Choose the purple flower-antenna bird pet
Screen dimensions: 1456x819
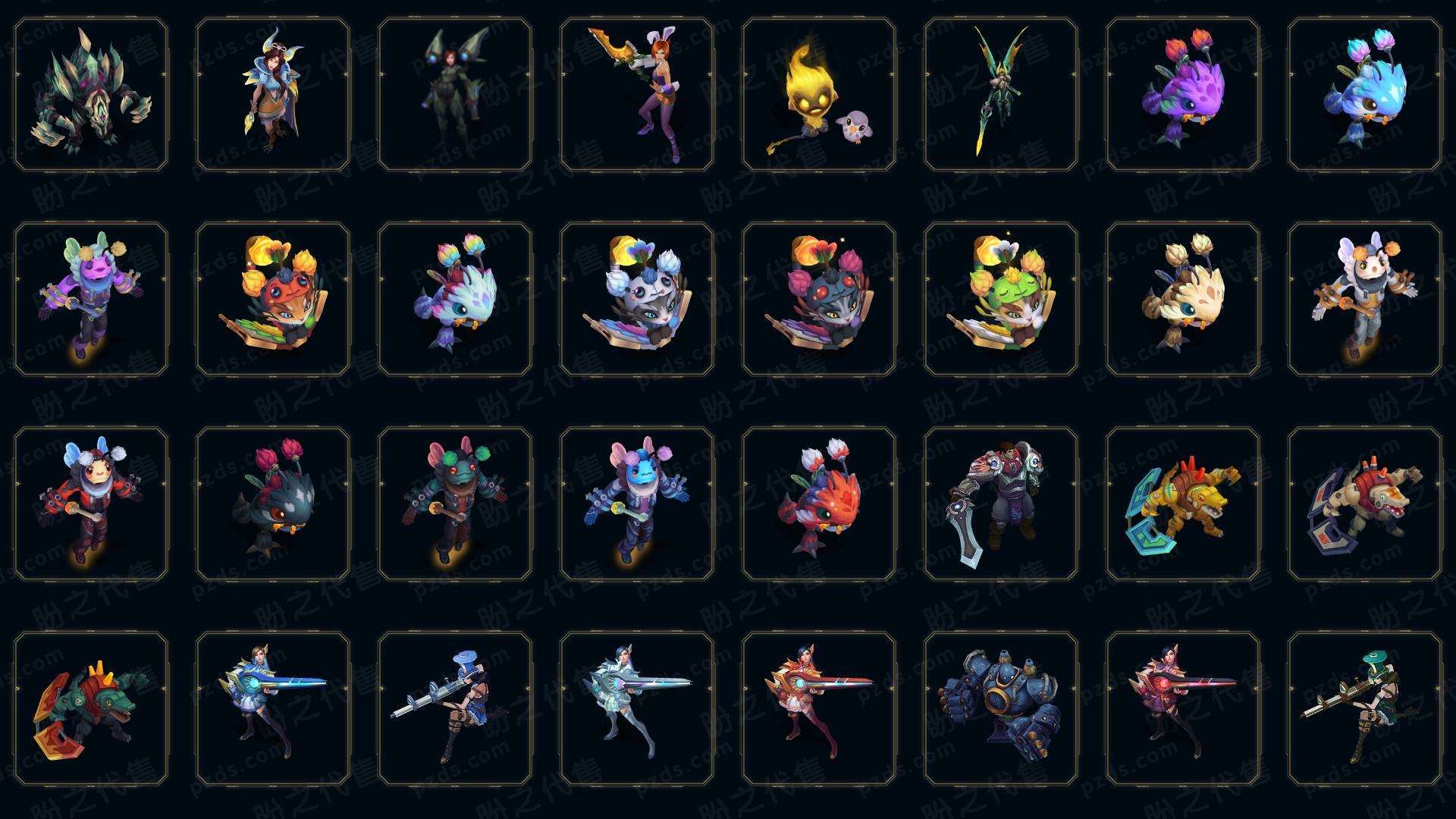point(1183,95)
